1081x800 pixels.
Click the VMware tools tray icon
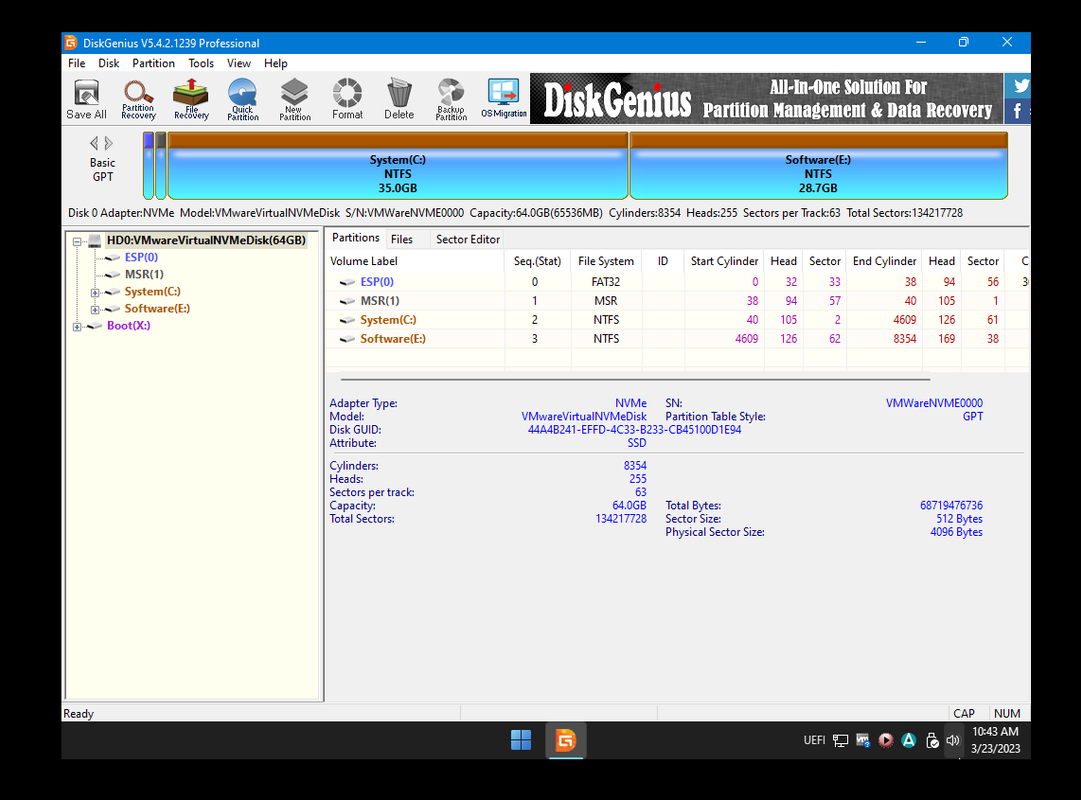pyautogui.click(x=862, y=741)
